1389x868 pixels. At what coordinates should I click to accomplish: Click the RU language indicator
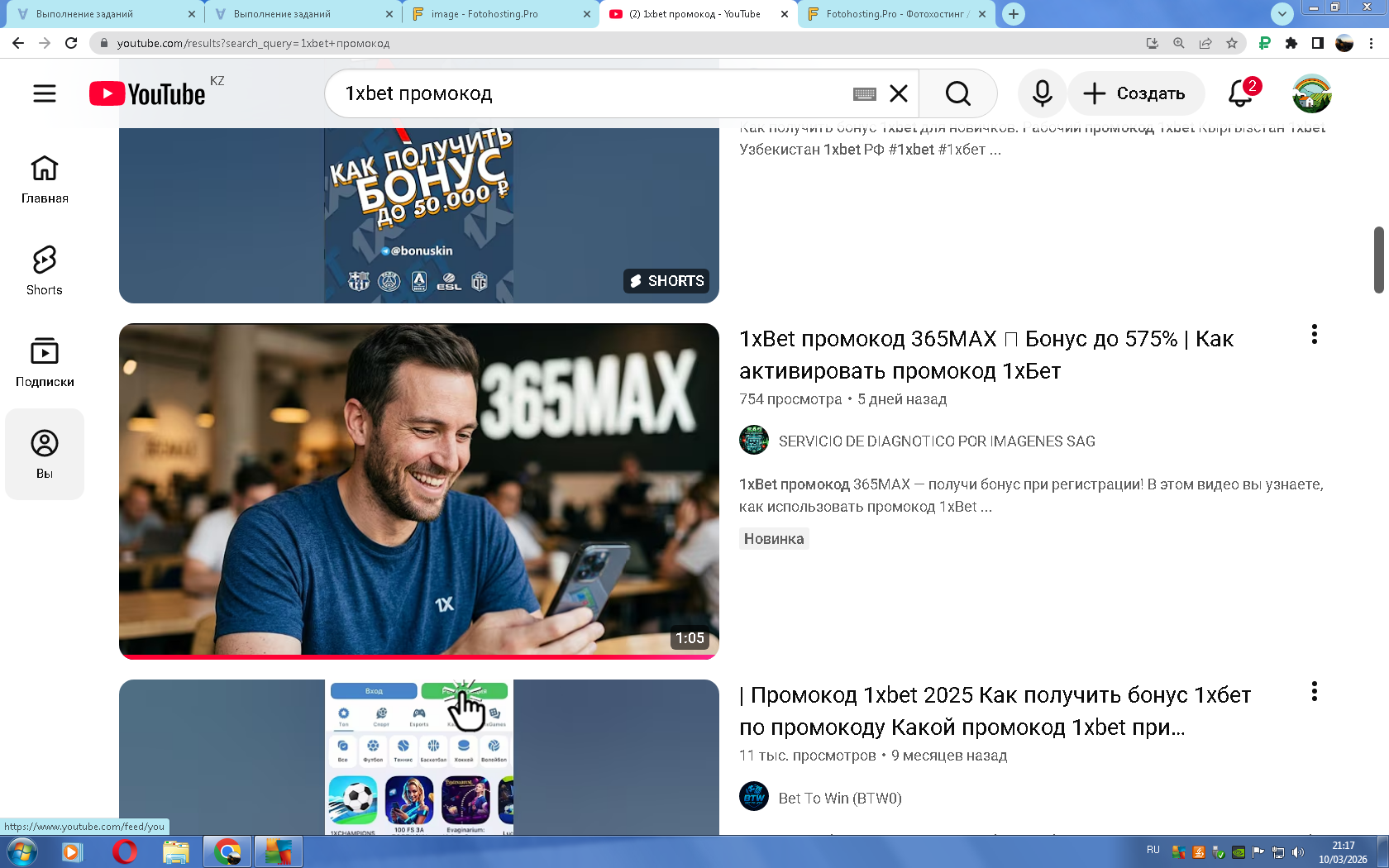pyautogui.click(x=1153, y=850)
